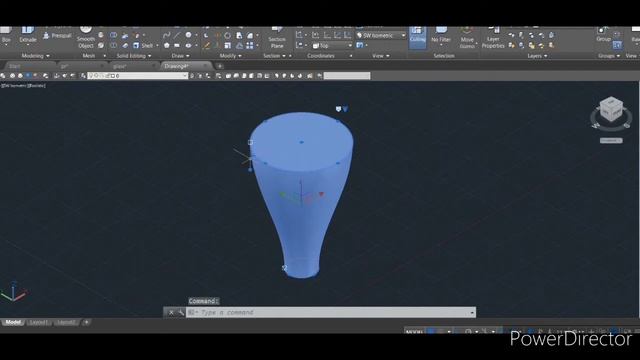
Task: Click the MODEL status bar button
Action: point(414,331)
